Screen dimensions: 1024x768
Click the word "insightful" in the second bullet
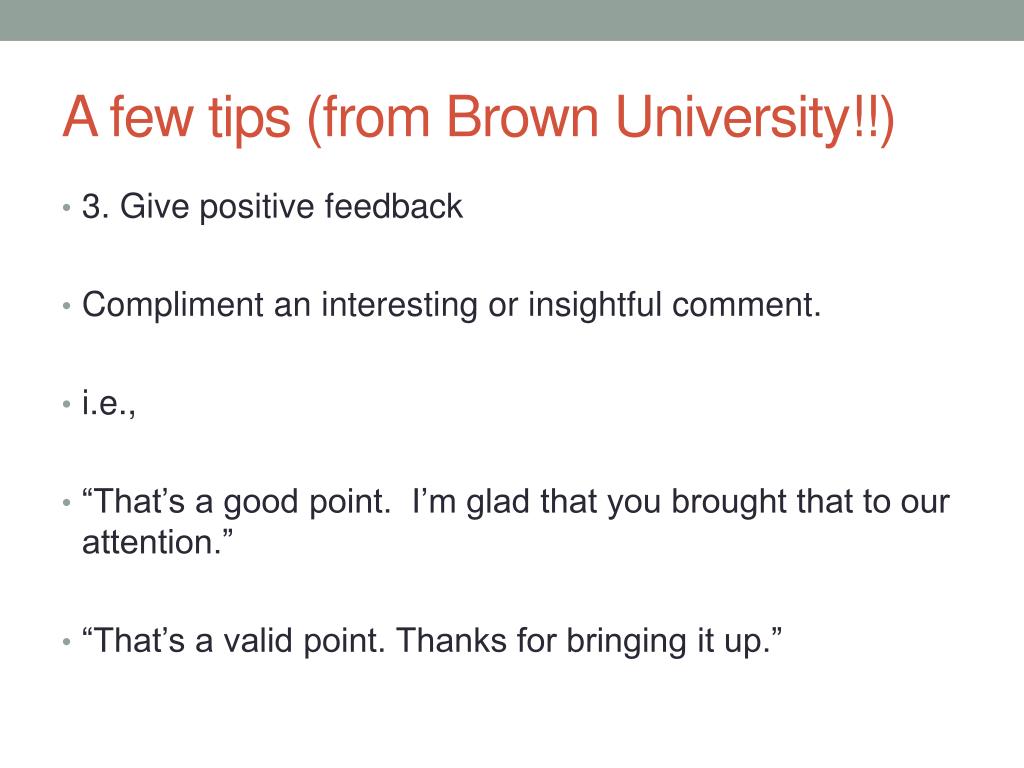[x=595, y=306]
